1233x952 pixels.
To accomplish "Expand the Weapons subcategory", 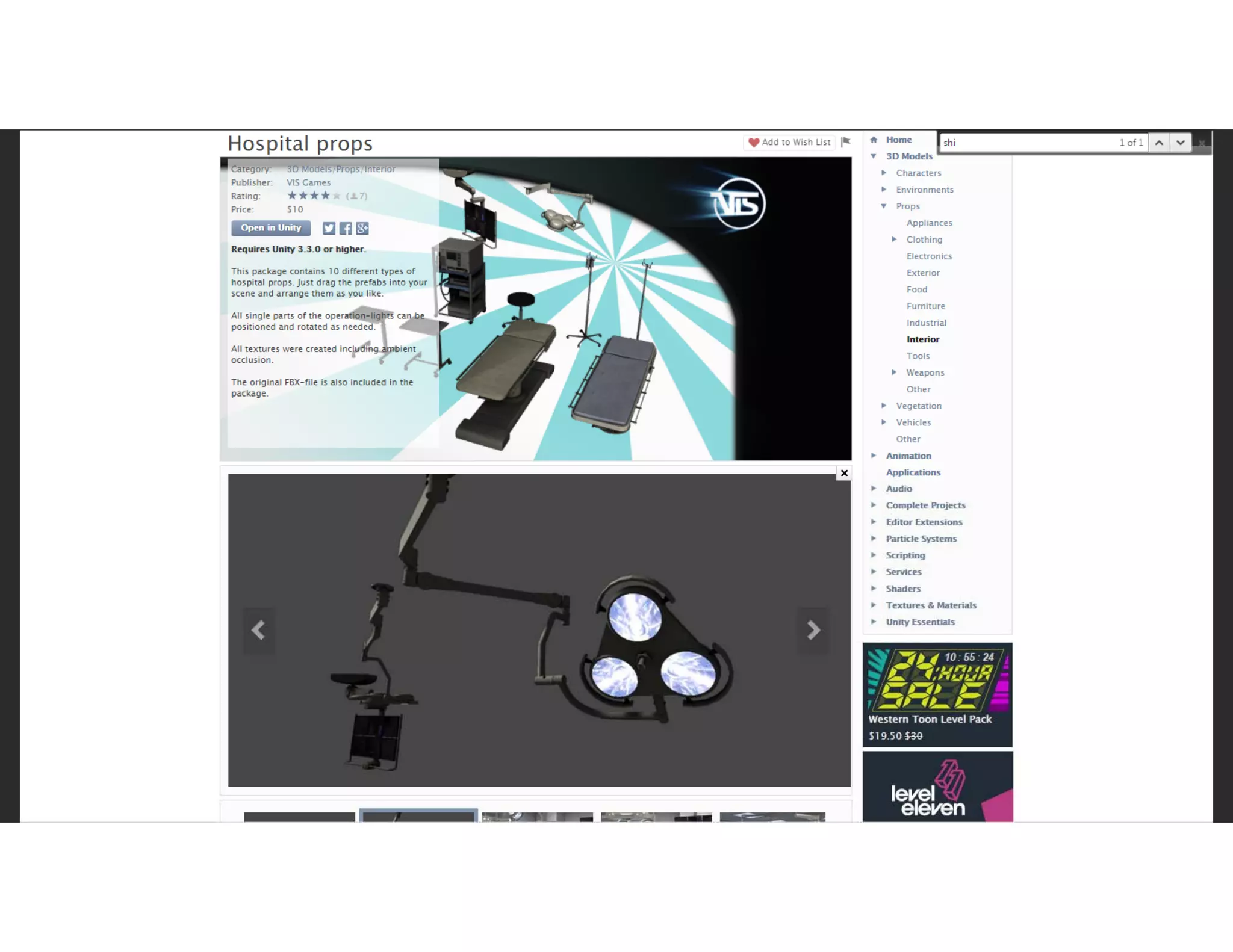I will [x=894, y=372].
